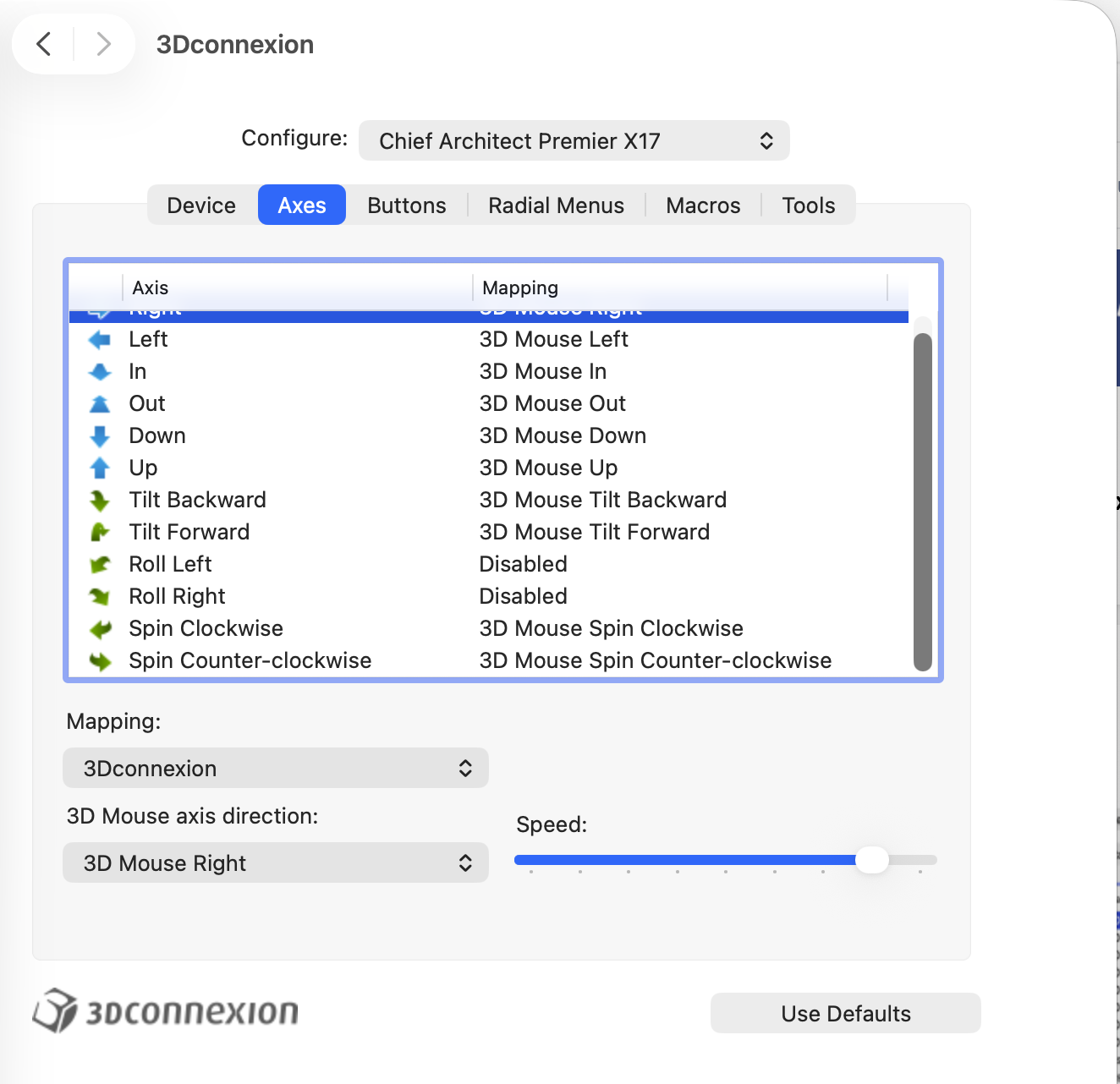Select the Tilt Backward axis name
1120x1084 pixels.
[x=198, y=501]
